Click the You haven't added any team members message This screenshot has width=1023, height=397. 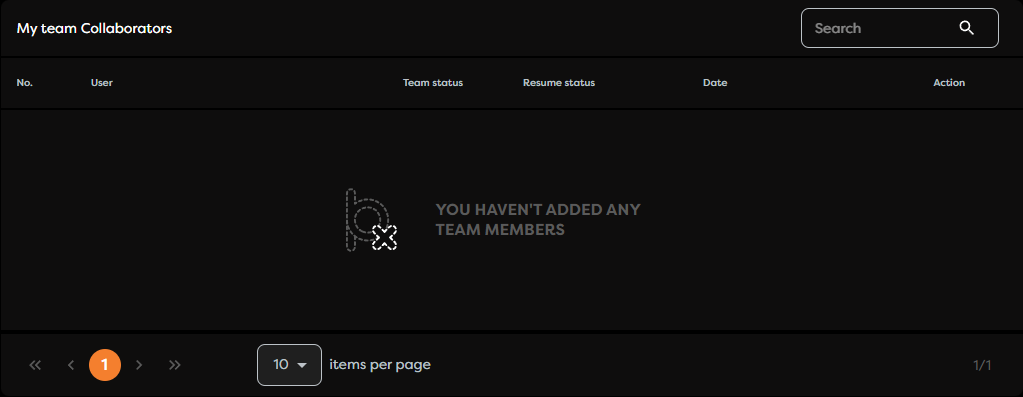pos(538,220)
